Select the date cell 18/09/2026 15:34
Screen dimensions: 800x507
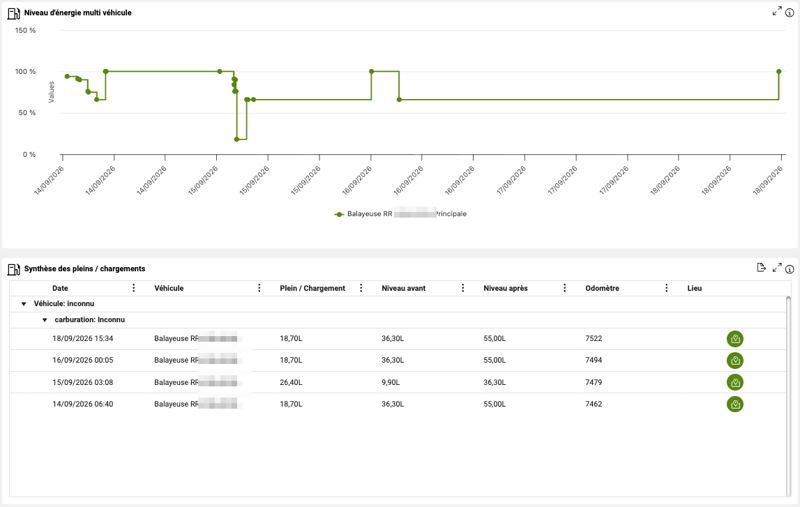point(83,339)
